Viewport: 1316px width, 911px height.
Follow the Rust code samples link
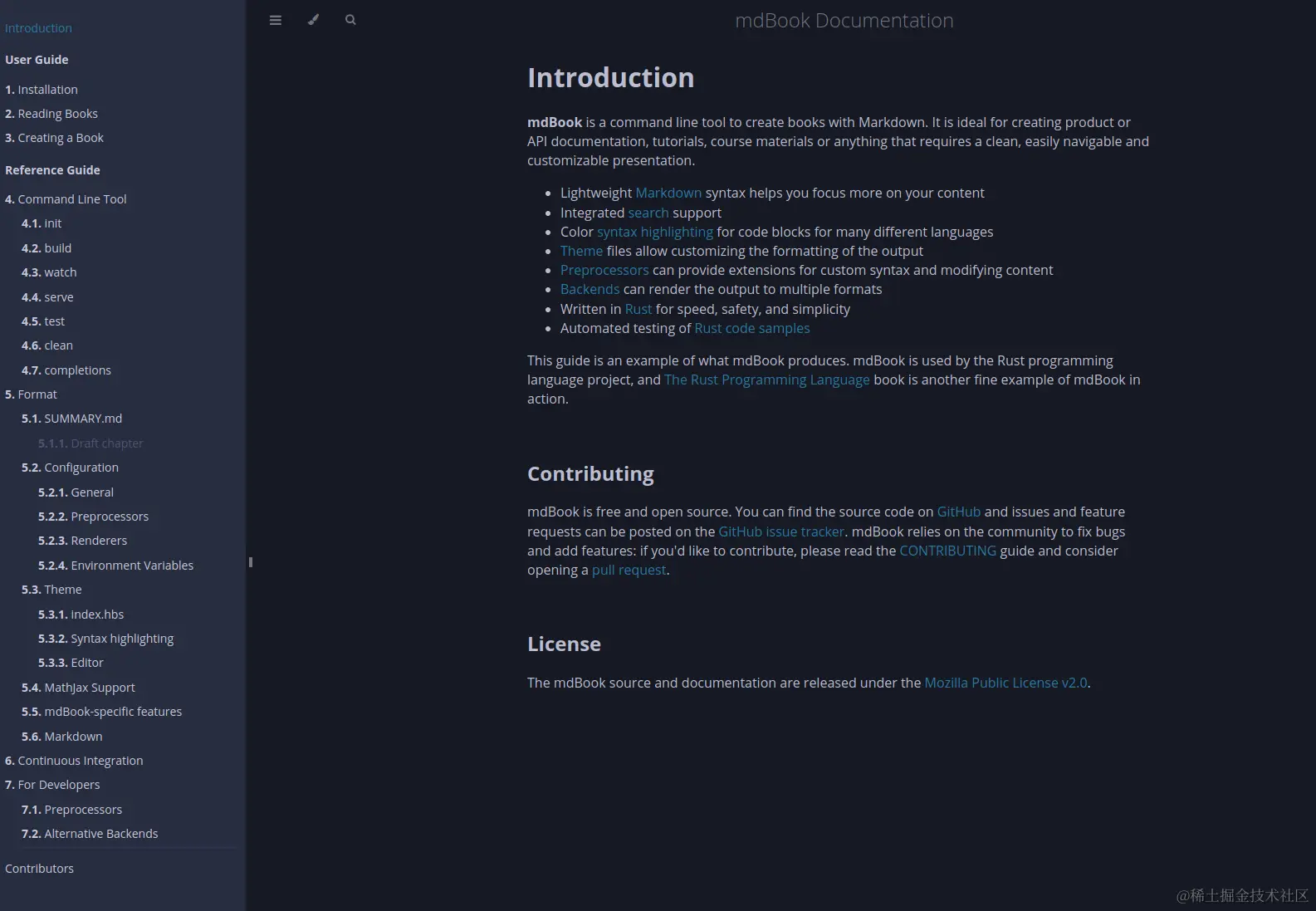pyautogui.click(x=752, y=328)
